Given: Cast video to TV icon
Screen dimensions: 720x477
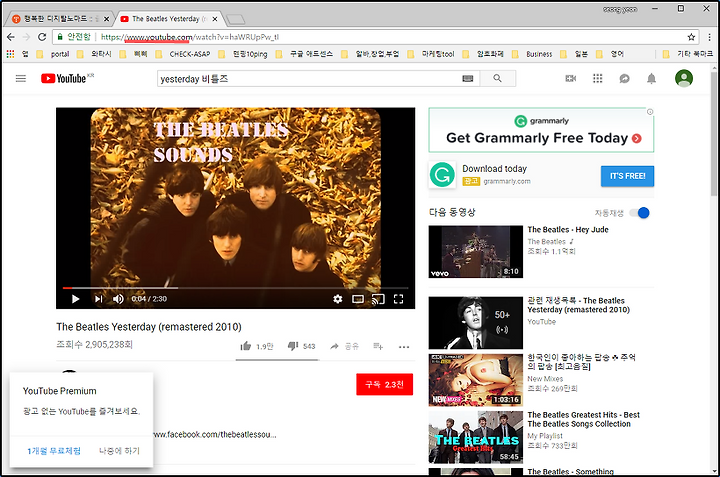Looking at the screenshot, I should [378, 299].
